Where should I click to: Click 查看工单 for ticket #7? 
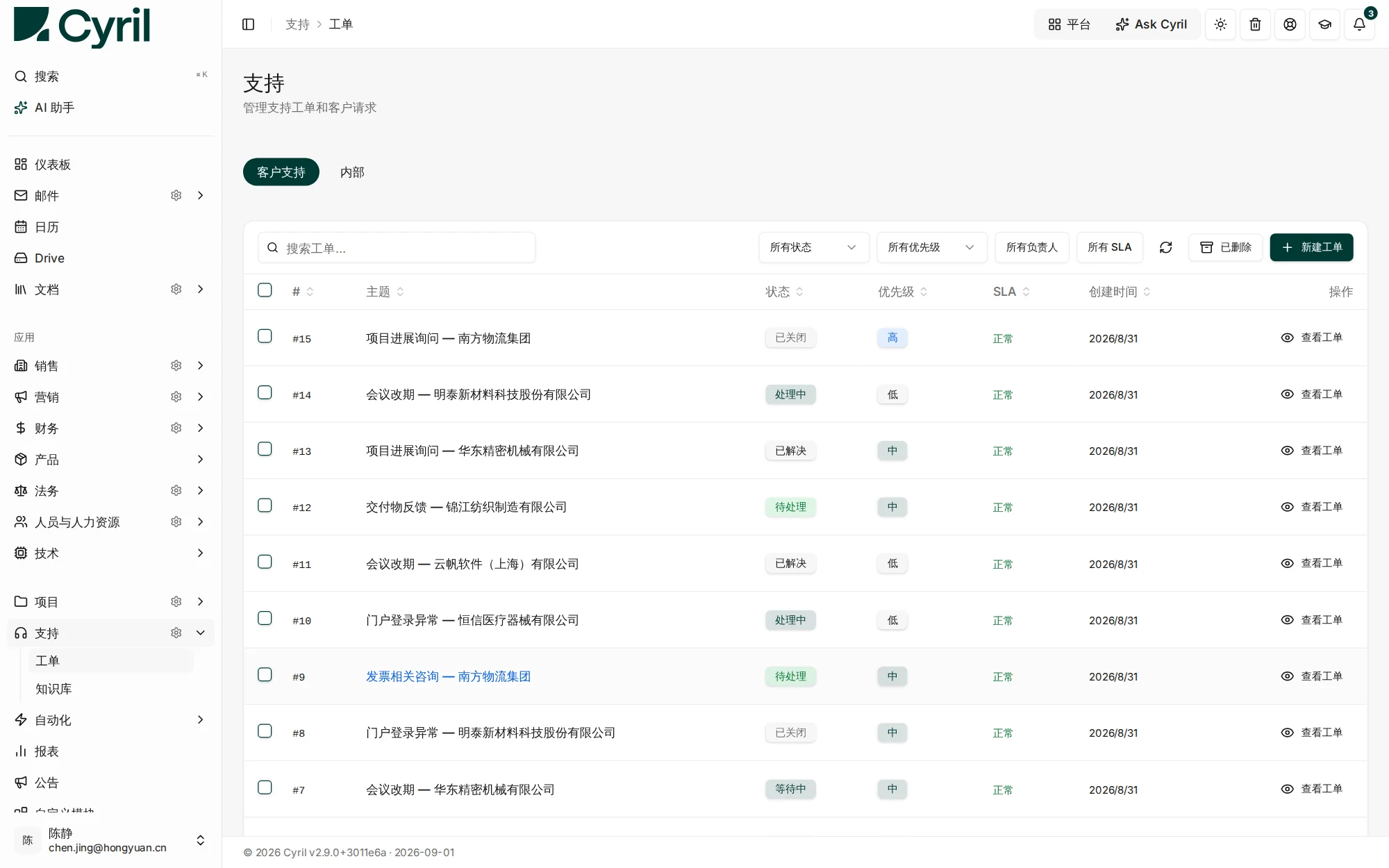coord(1312,789)
